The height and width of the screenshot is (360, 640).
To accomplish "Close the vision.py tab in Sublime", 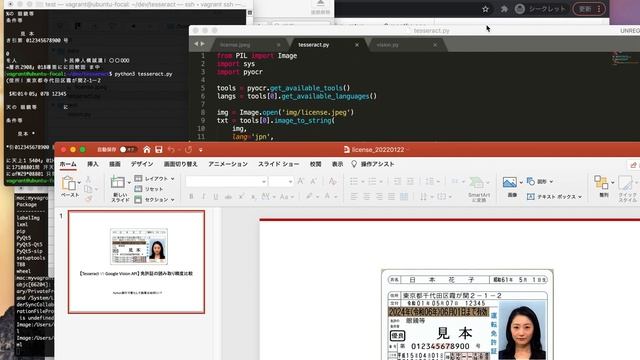I will coord(435,45).
